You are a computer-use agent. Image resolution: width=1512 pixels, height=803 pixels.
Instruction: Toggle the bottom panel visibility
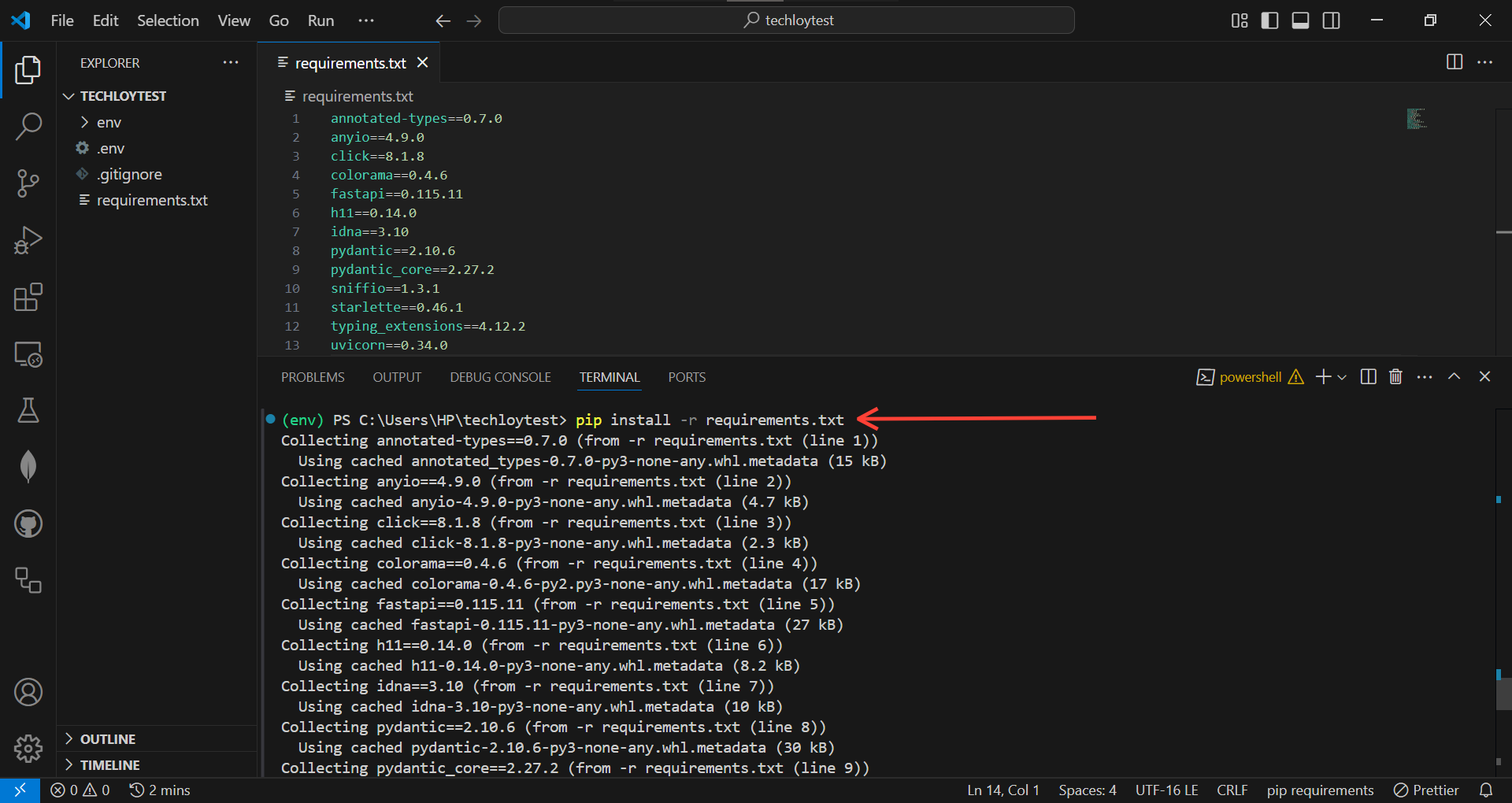coord(1300,20)
